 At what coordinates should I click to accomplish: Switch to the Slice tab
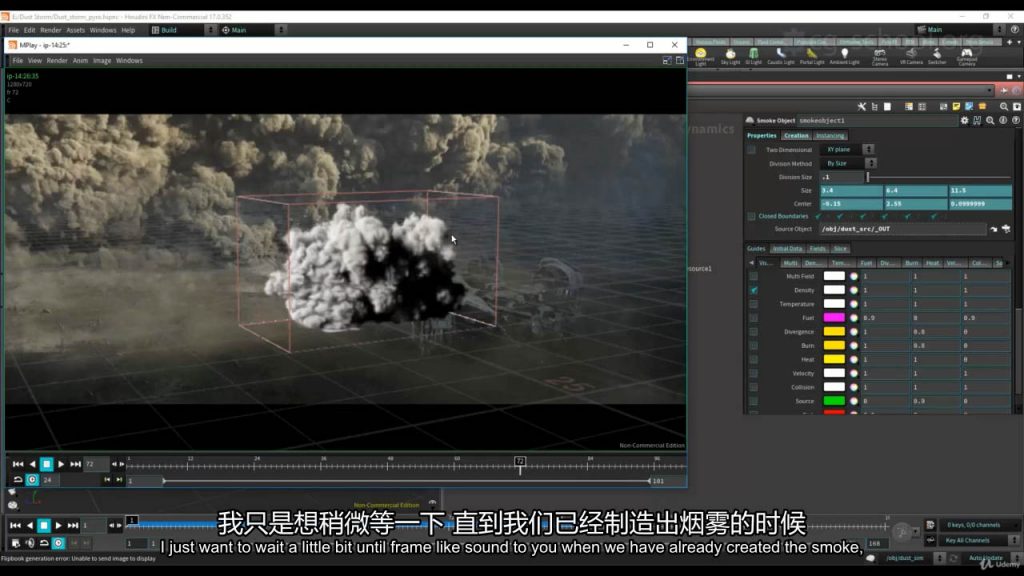pyautogui.click(x=840, y=249)
